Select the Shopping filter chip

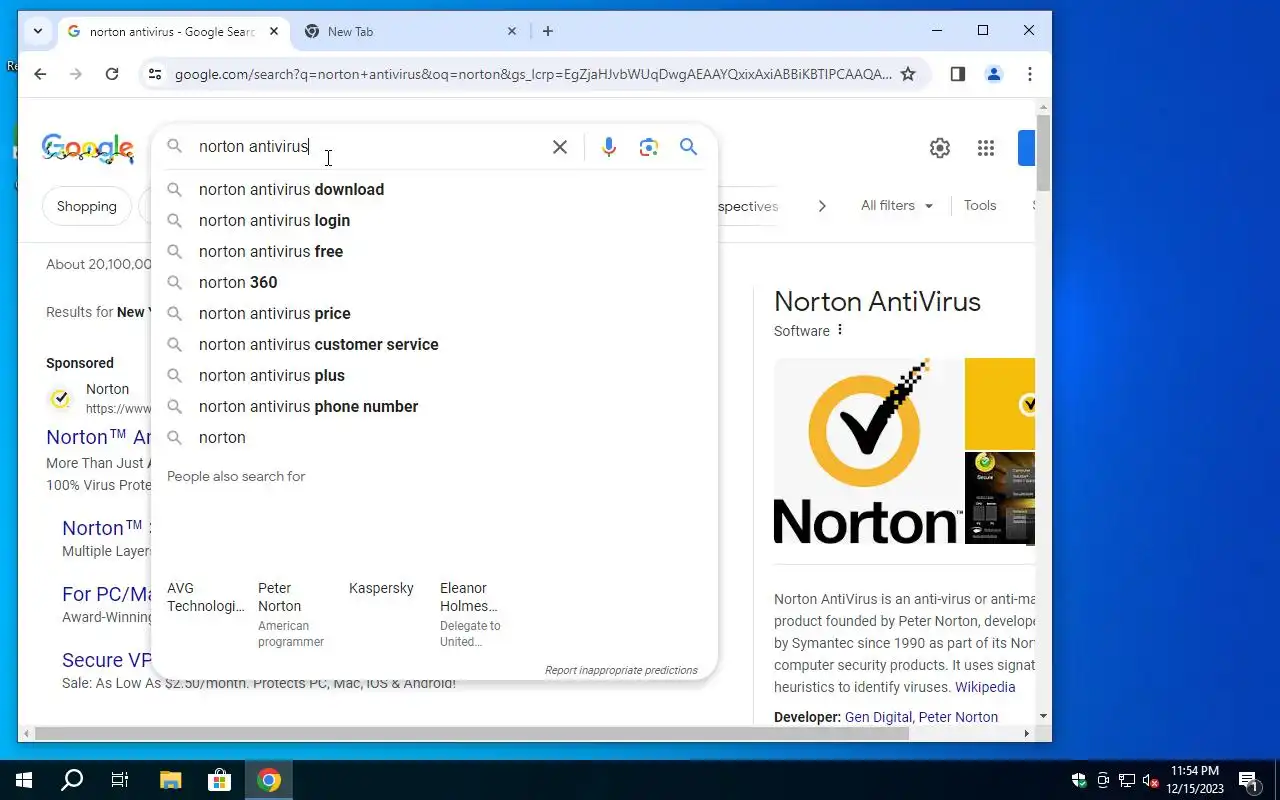(87, 206)
